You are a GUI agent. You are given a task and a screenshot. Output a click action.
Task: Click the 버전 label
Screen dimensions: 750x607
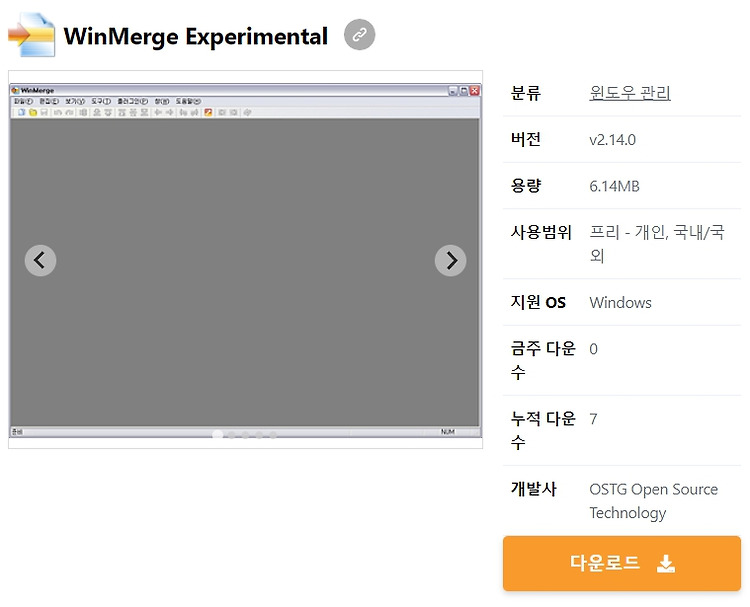pyautogui.click(x=526, y=139)
